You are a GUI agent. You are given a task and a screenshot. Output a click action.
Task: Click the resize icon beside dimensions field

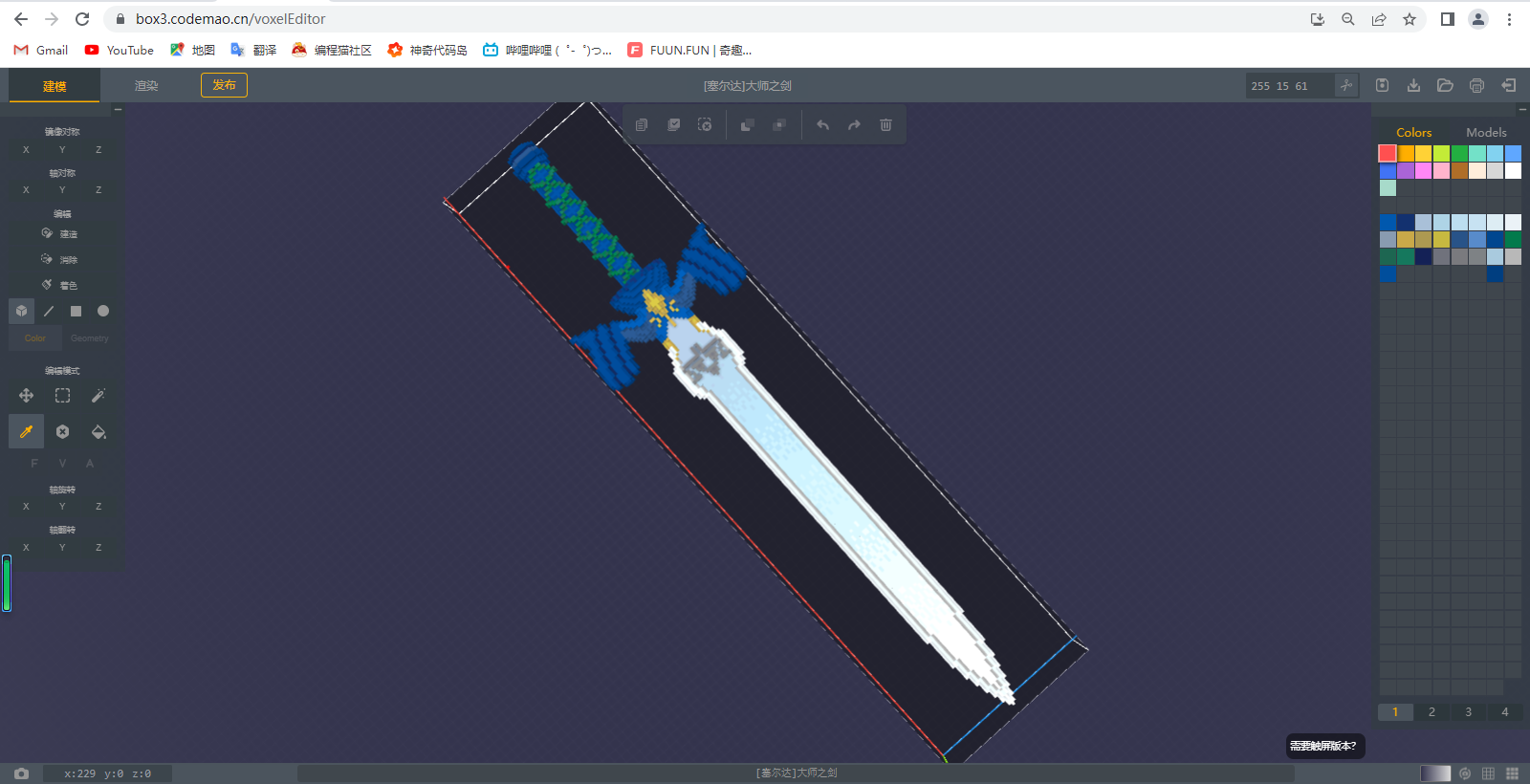point(1346,85)
